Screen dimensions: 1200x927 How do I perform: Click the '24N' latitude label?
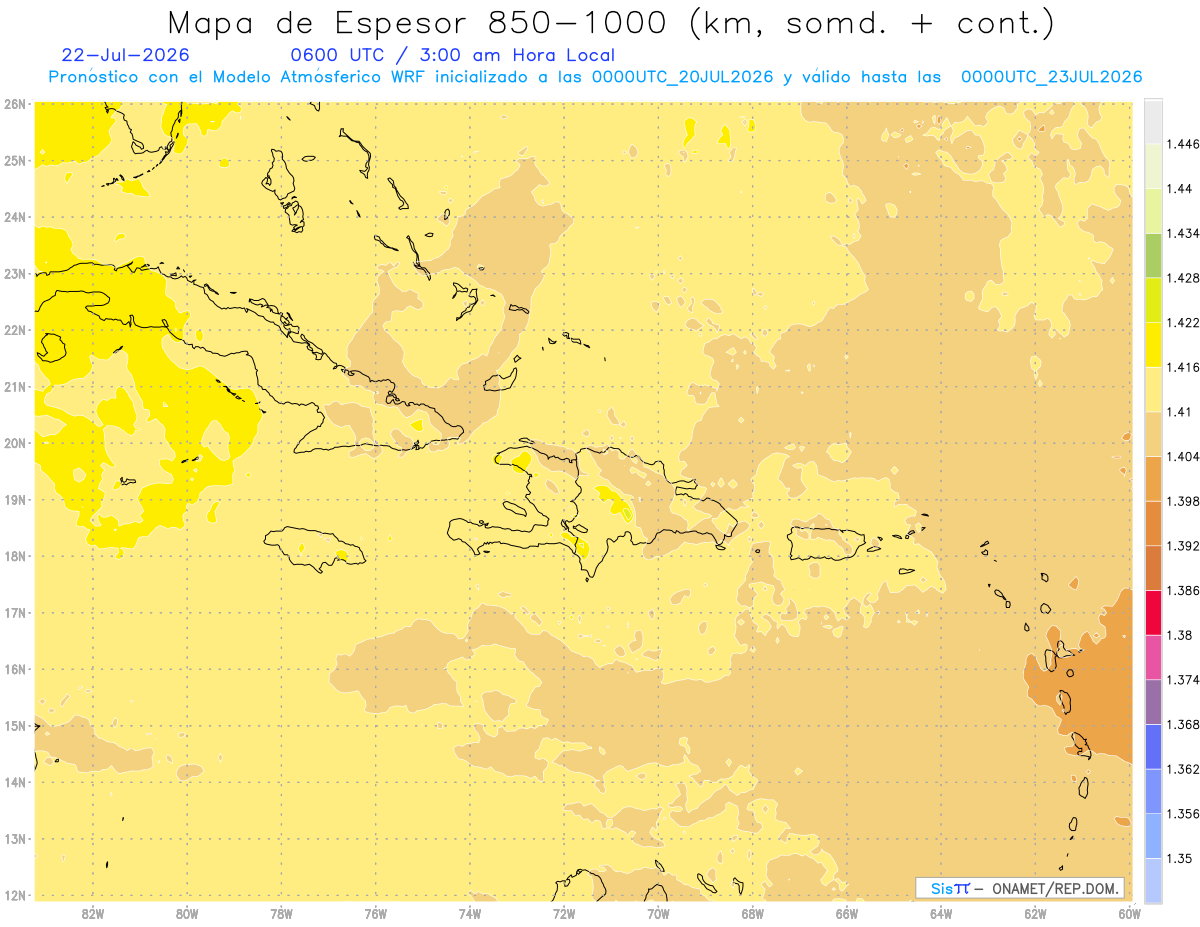point(14,217)
